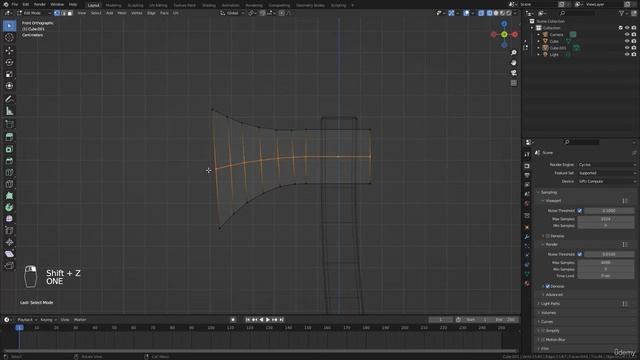Screen dimensions: 640x360
Task: Click the Render Max Samples field
Action: tap(606, 263)
